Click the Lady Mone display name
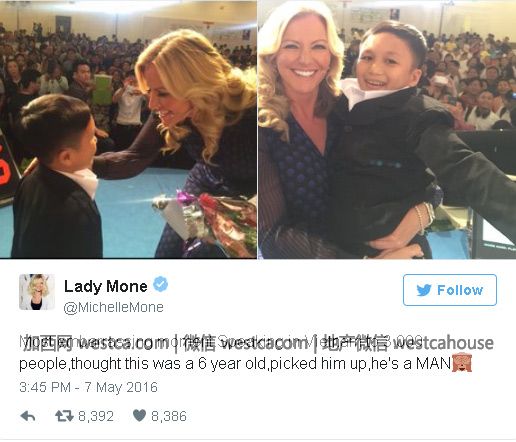The height and width of the screenshot is (442, 516). click(x=106, y=286)
